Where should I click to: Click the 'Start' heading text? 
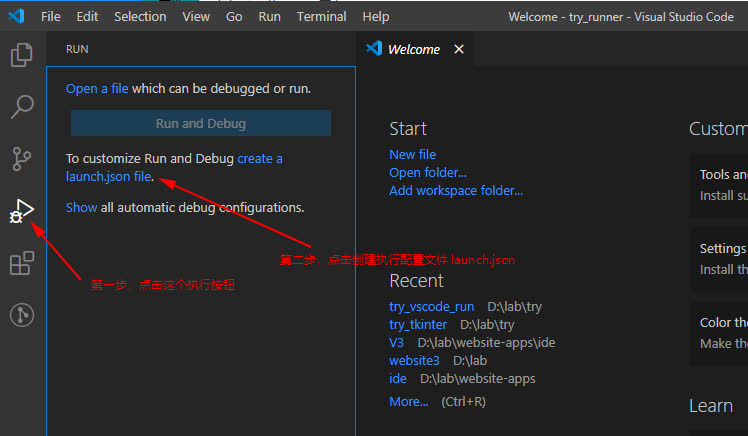(x=408, y=129)
